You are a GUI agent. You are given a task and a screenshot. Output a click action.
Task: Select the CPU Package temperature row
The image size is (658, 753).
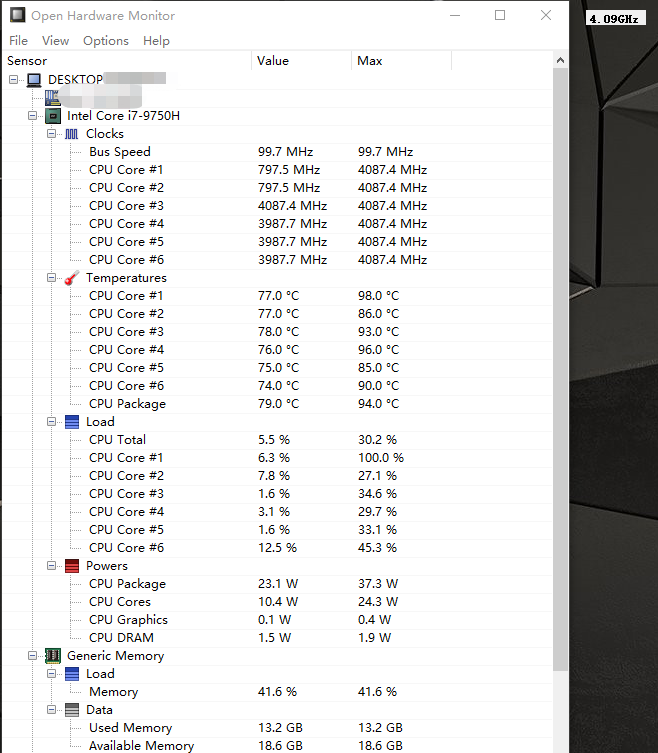[x=278, y=404]
